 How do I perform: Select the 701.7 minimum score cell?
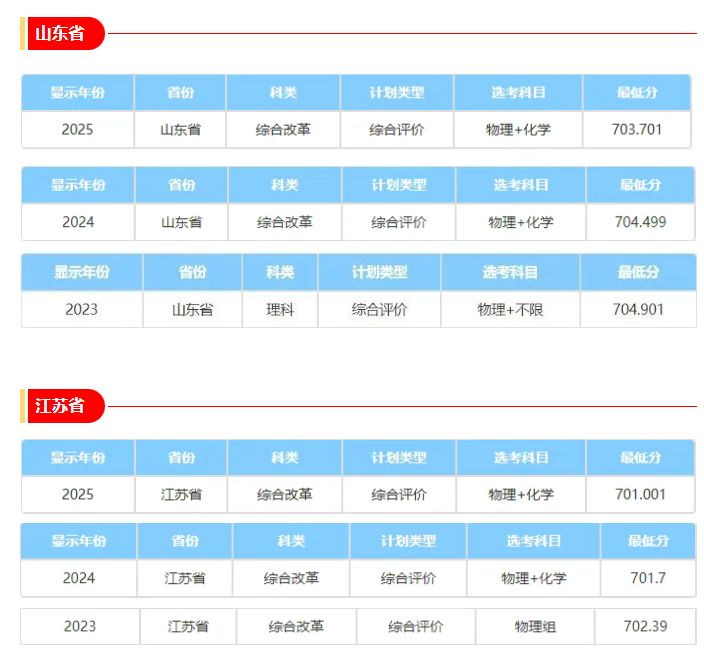pos(648,578)
